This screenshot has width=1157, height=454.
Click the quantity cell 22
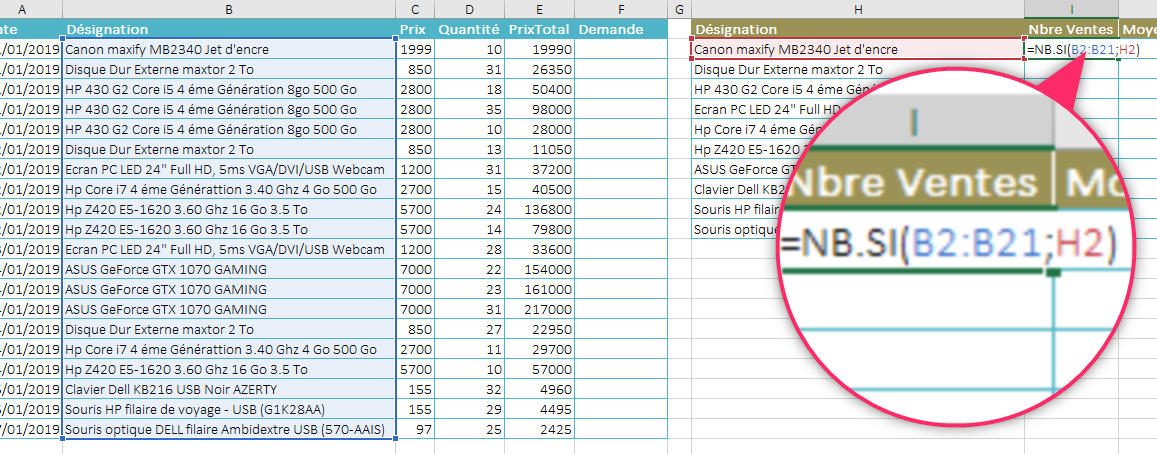469,269
